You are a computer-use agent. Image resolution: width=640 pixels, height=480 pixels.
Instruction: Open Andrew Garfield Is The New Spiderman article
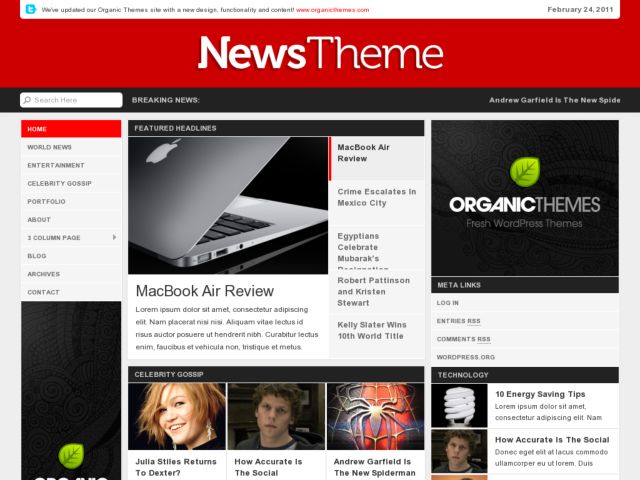click(x=374, y=467)
